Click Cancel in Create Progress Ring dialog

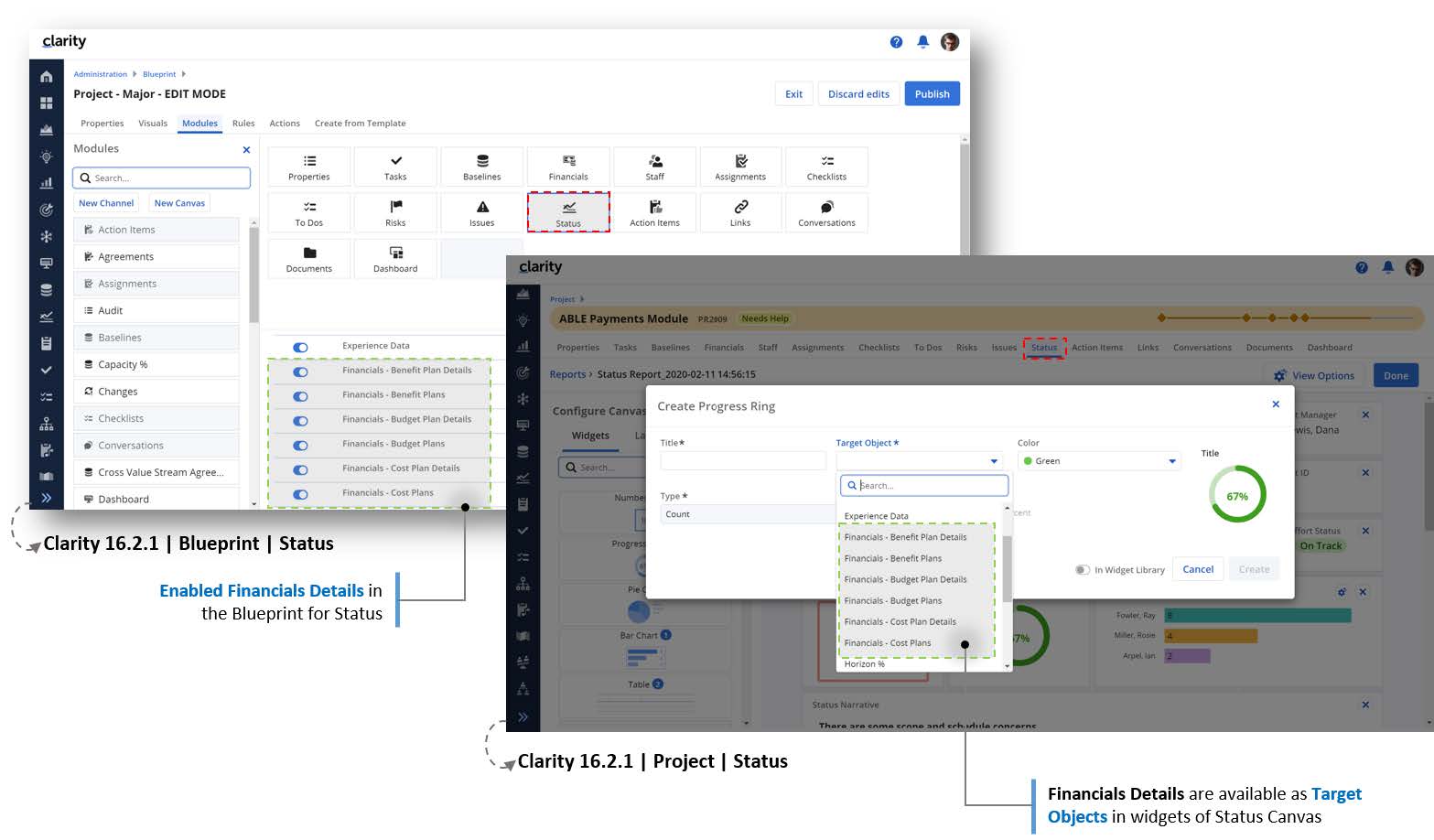coord(1198,569)
